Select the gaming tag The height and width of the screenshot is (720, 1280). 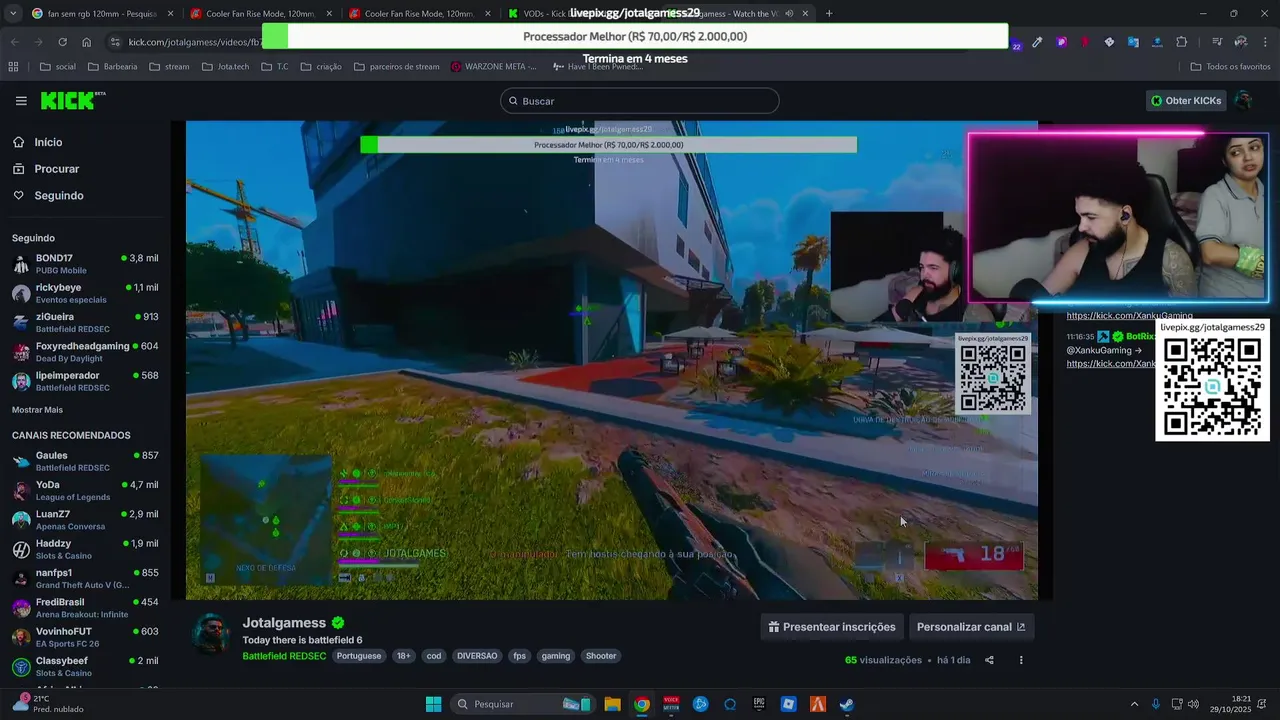(556, 656)
